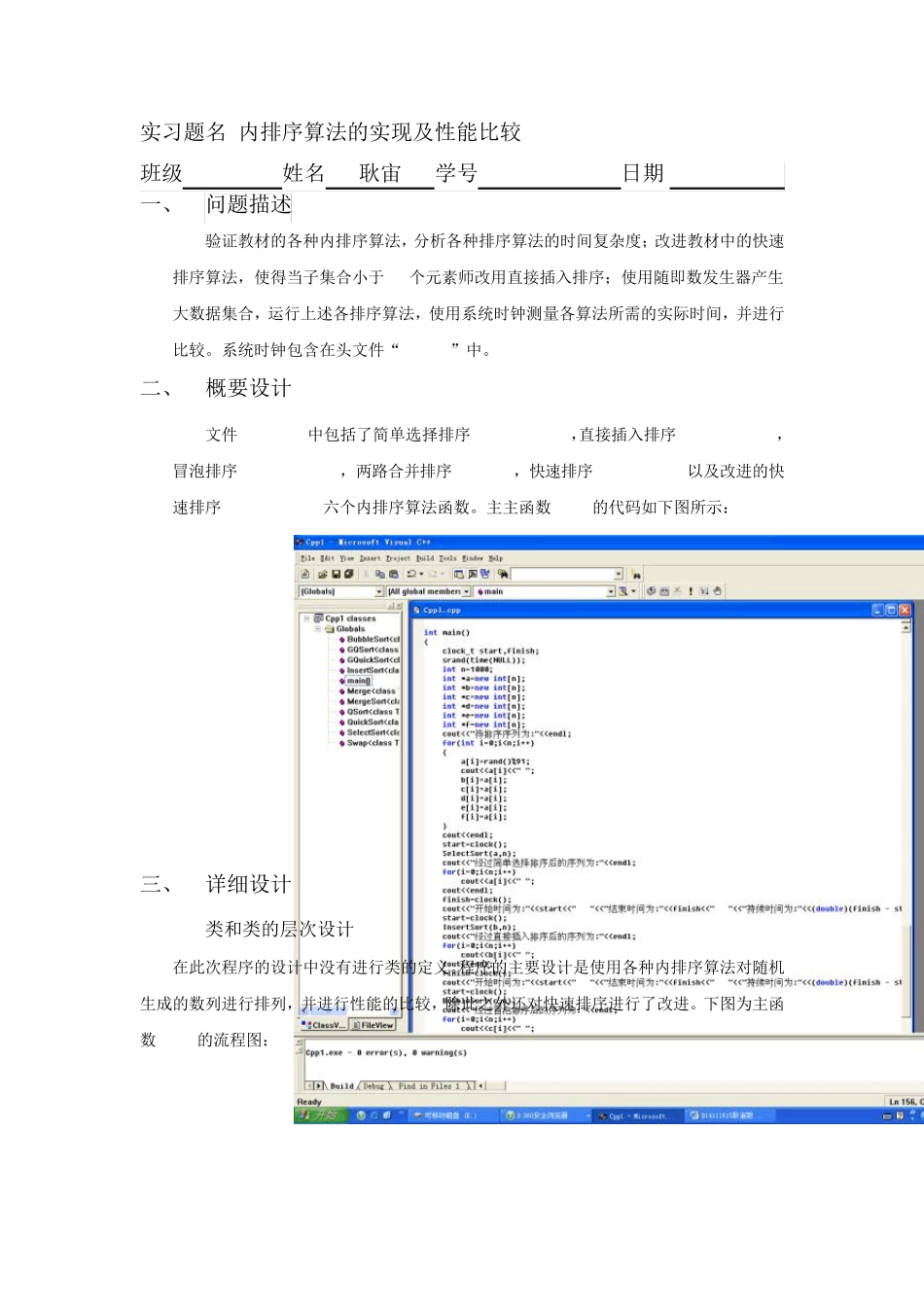Open the WizardBar actions dropdown arrow

pos(634,591)
